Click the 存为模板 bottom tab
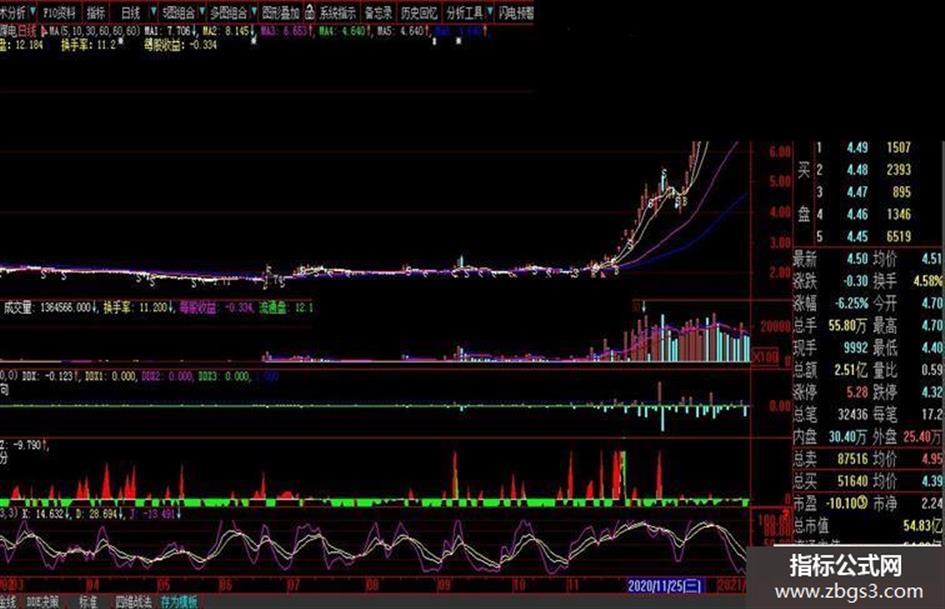Viewport: 945px width, 609px height. point(179,602)
